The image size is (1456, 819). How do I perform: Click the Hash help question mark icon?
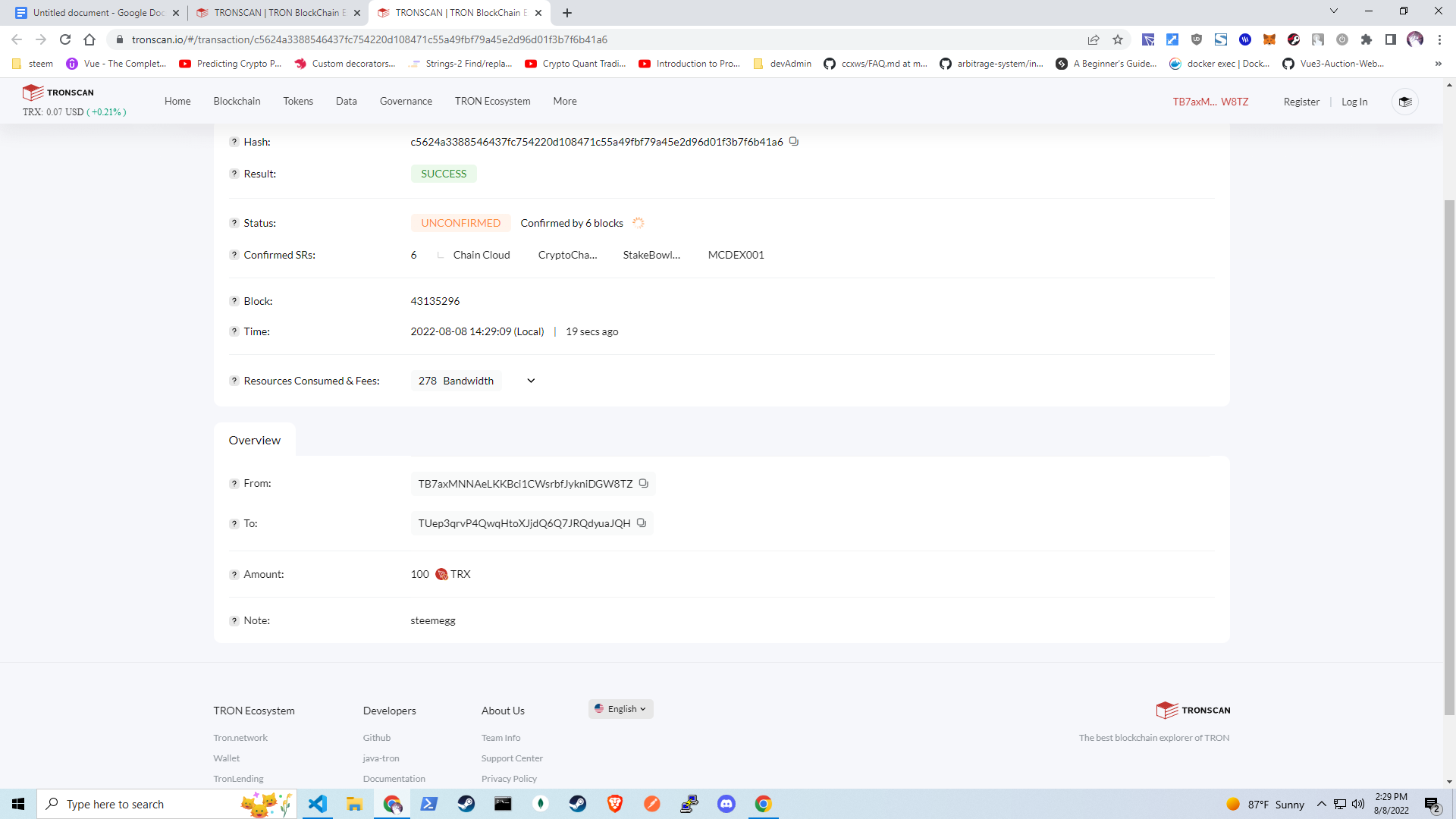coord(234,141)
